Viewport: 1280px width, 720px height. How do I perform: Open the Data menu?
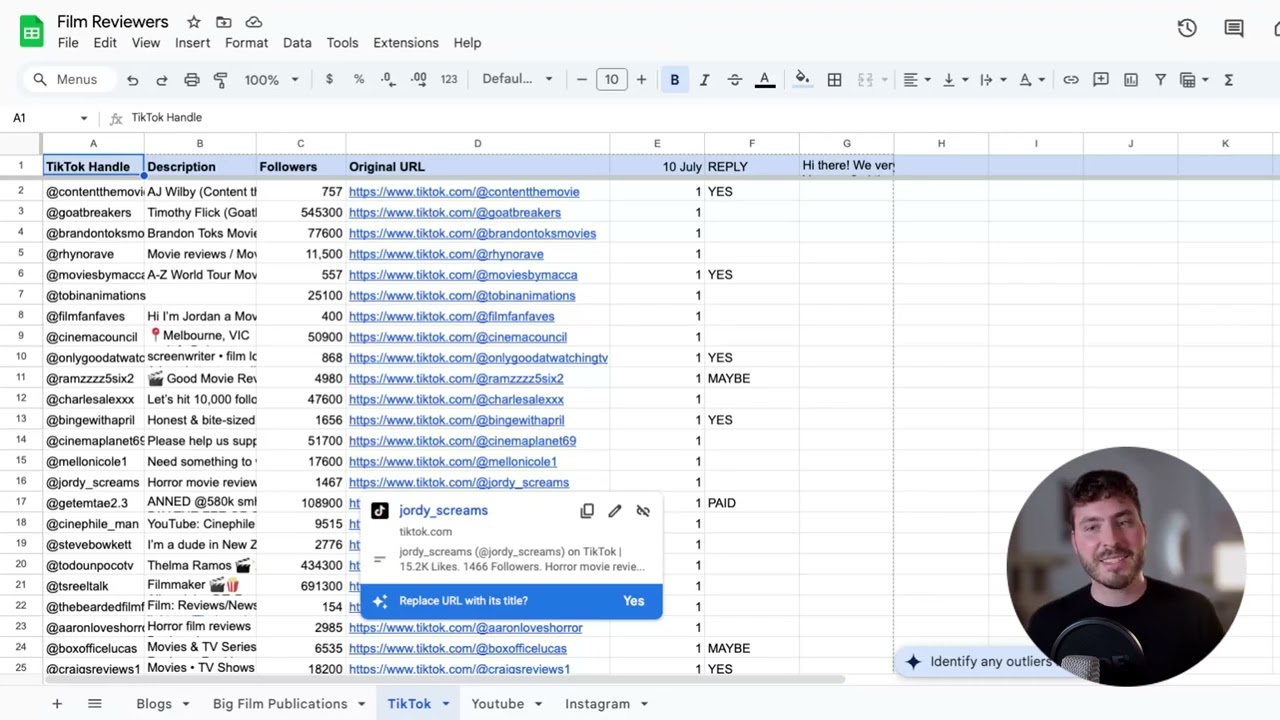point(297,43)
